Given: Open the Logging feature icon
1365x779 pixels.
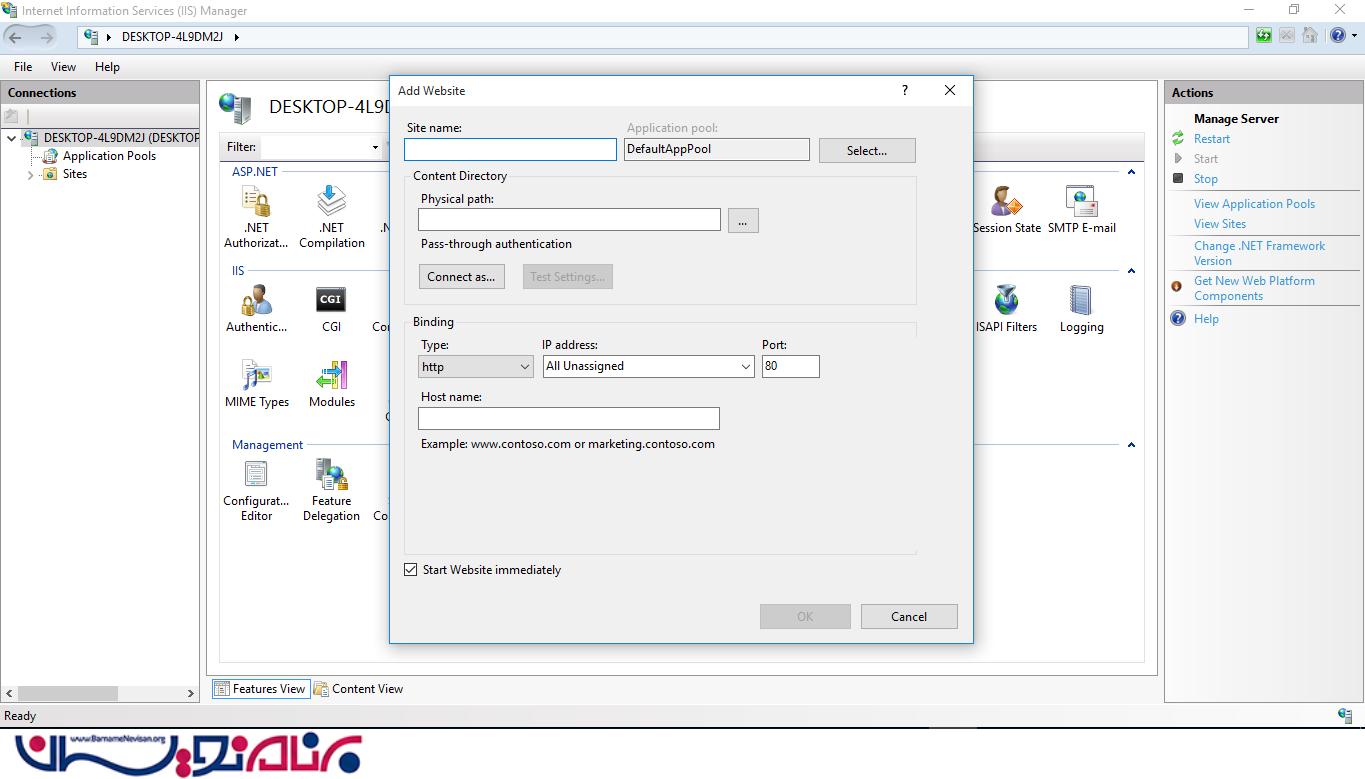Looking at the screenshot, I should point(1081,301).
